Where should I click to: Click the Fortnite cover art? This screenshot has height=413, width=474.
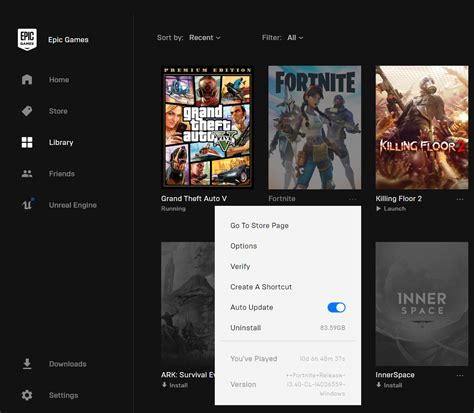315,127
